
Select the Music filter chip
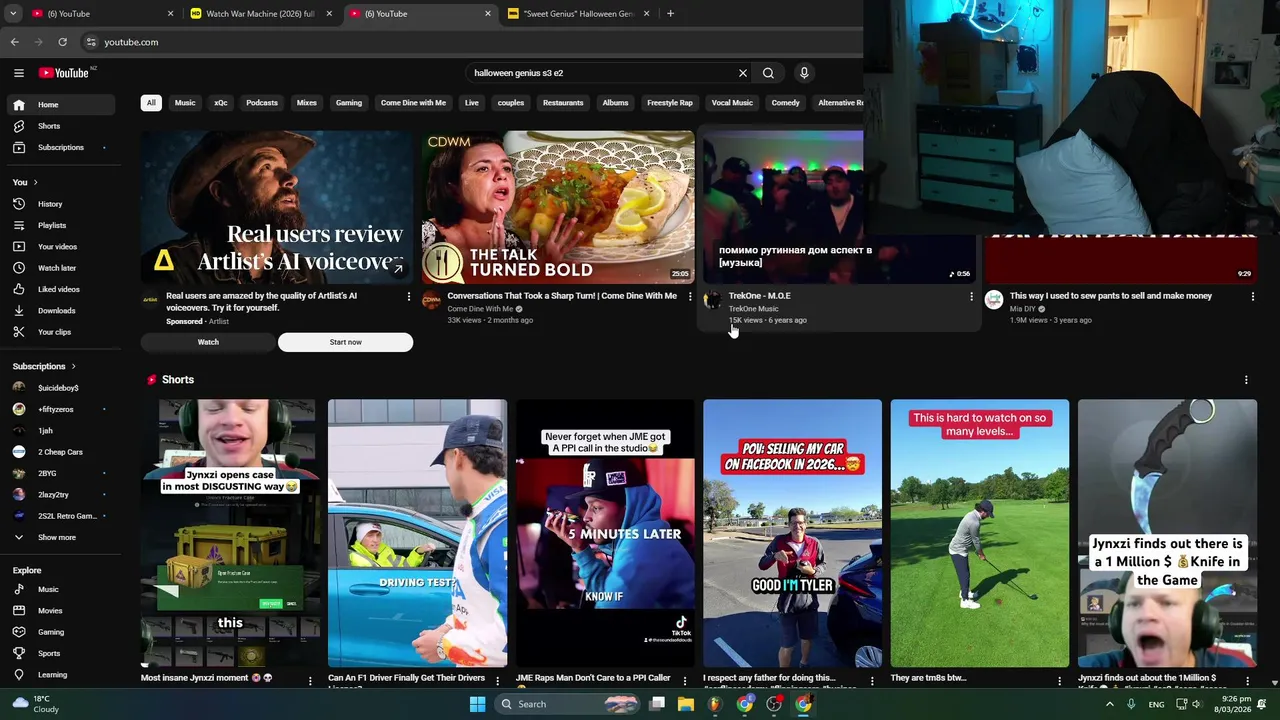pos(185,103)
